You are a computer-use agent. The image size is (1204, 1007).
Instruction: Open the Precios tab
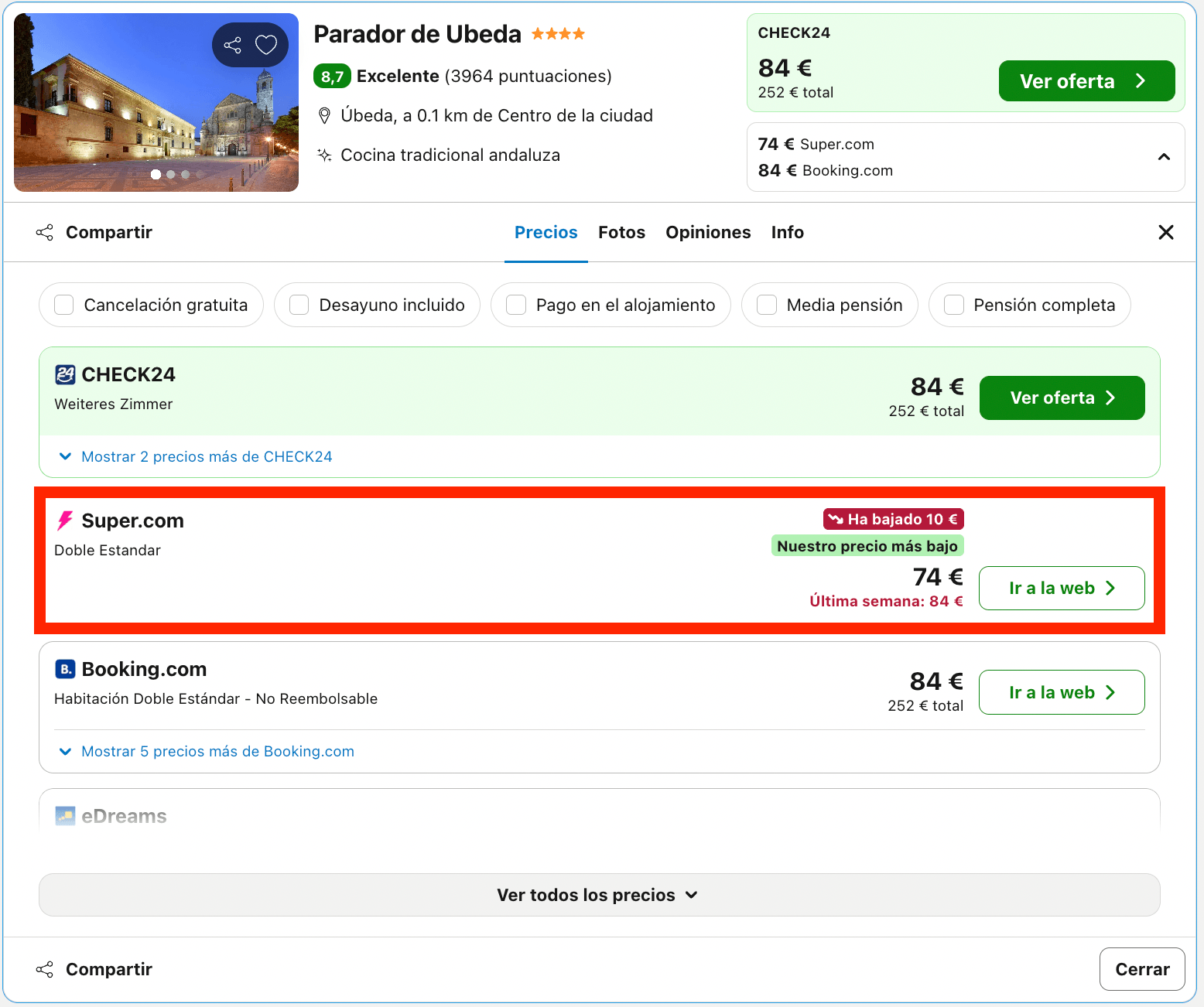546,232
